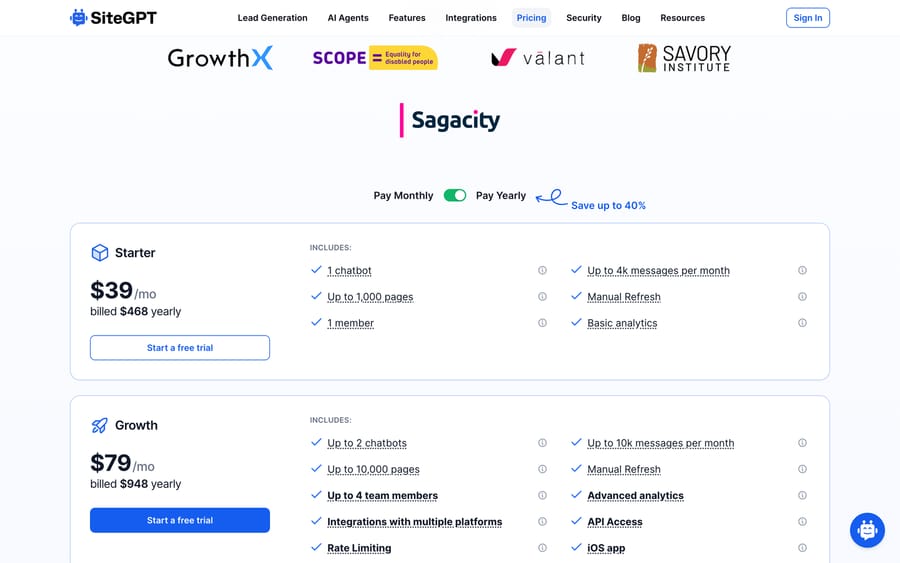Viewport: 900px width, 563px height.
Task: Click Up to 10k messages per month
Action: click(x=661, y=443)
